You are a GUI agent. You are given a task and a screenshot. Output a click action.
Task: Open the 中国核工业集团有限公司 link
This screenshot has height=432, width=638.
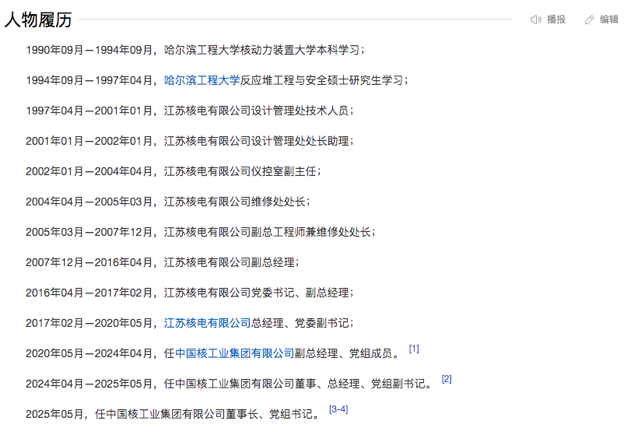pyautogui.click(x=234, y=353)
